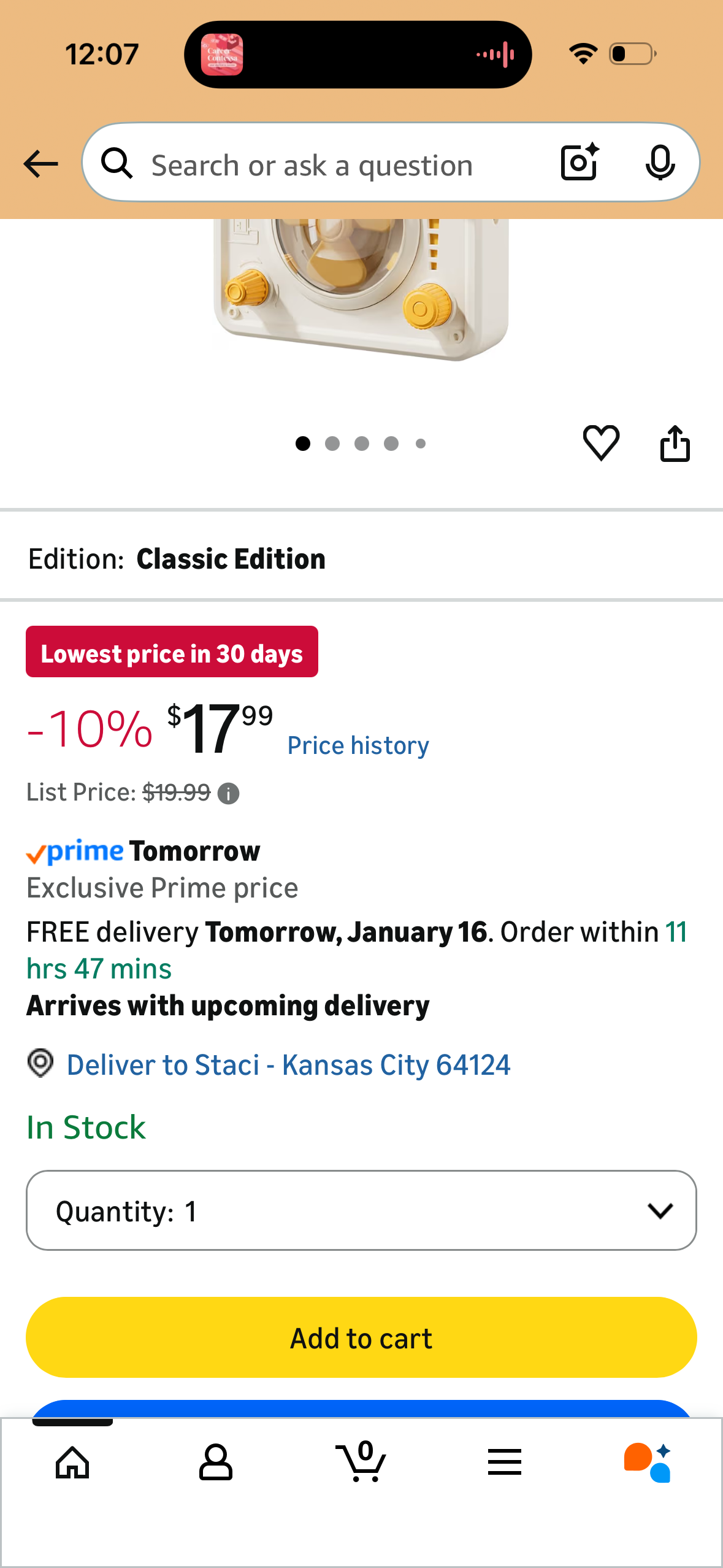
Task: Open list price info icon
Action: coord(228,793)
